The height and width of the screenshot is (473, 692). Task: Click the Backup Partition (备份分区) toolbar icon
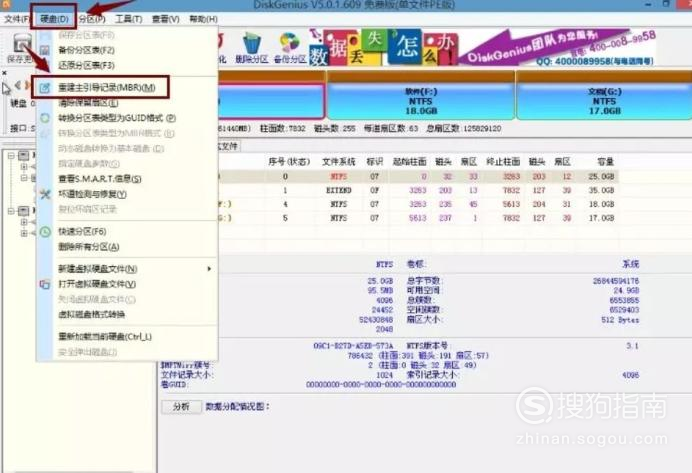tap(290, 48)
